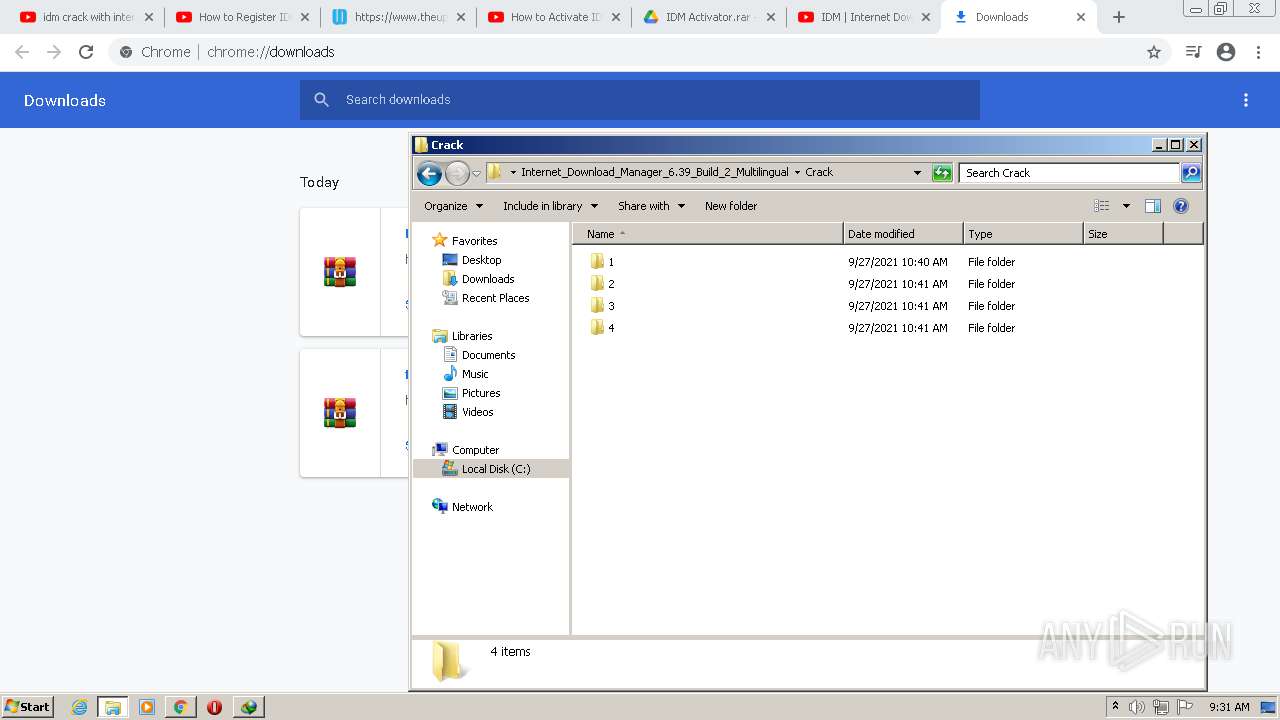Click volume icon in system tray

point(1137,707)
